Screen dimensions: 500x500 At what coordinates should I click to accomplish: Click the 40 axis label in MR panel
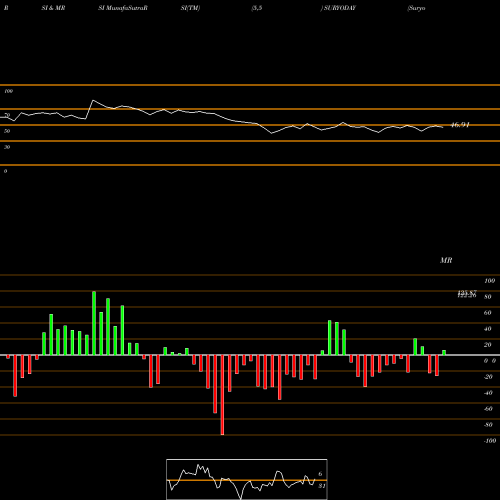(x=488, y=329)
